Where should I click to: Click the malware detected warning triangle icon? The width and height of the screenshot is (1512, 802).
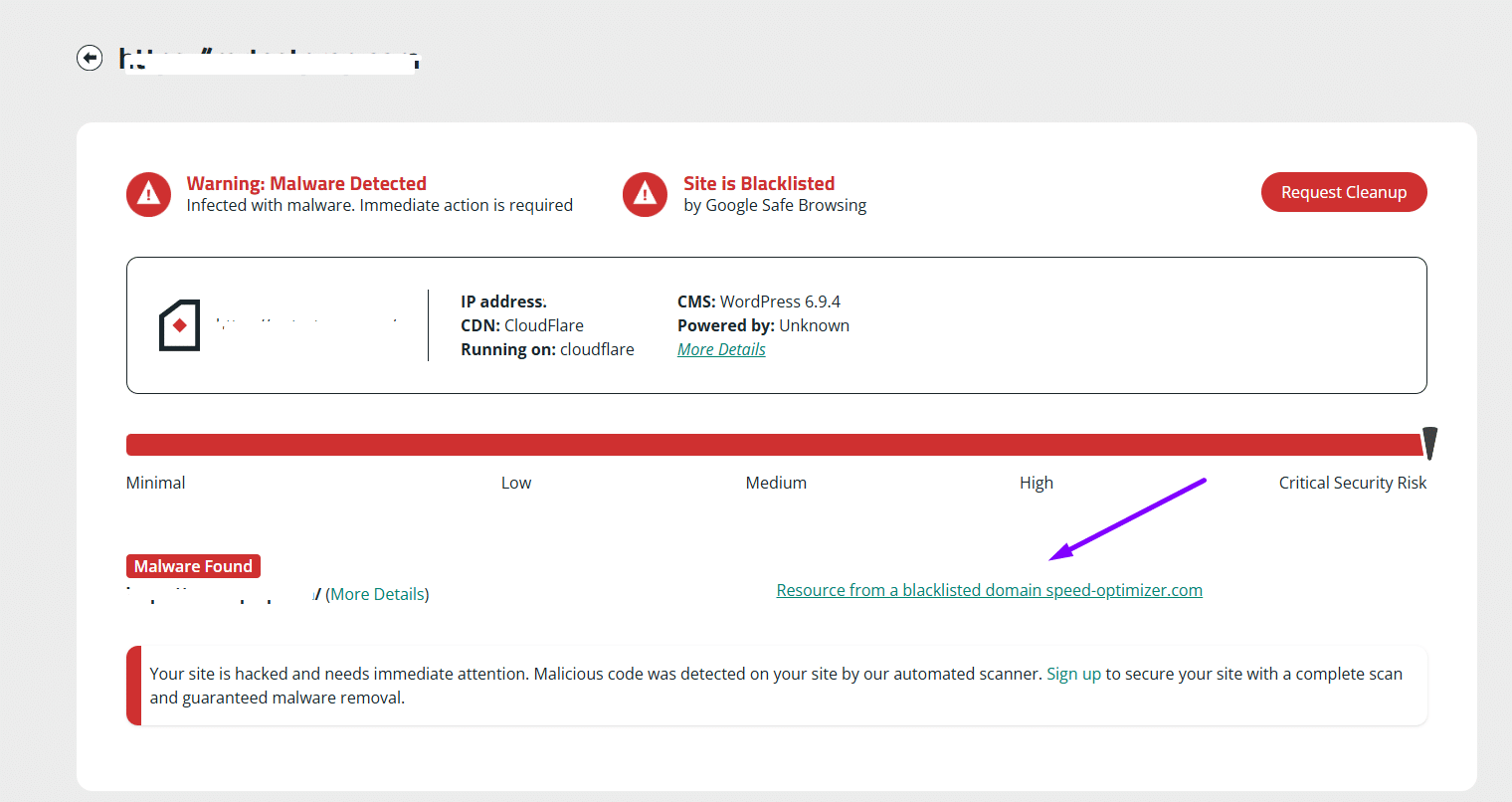pyautogui.click(x=148, y=194)
